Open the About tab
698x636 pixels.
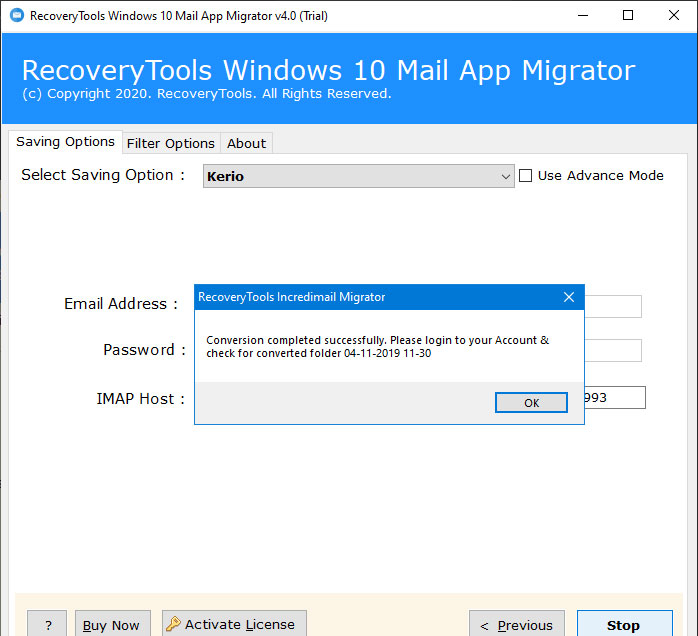(246, 143)
